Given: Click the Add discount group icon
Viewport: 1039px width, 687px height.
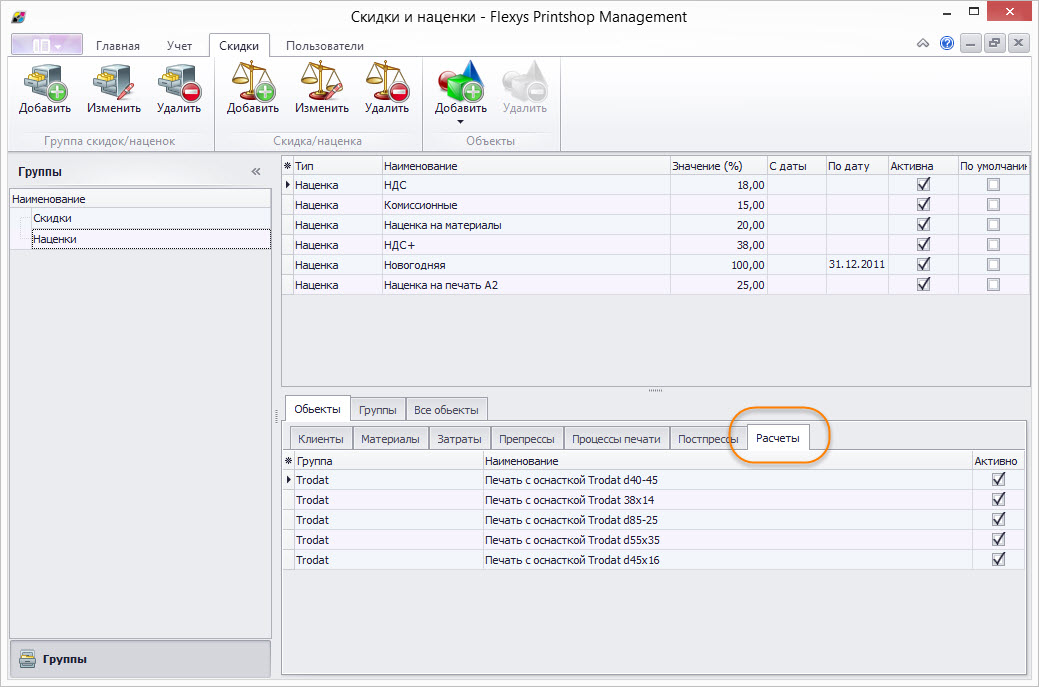Looking at the screenshot, I should coord(45,82).
